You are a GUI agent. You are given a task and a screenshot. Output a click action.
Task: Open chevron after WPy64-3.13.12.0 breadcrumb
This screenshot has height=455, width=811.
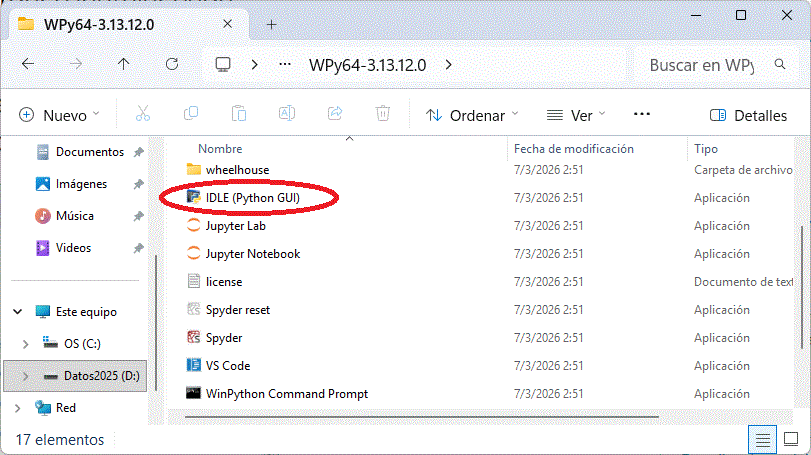pos(448,65)
